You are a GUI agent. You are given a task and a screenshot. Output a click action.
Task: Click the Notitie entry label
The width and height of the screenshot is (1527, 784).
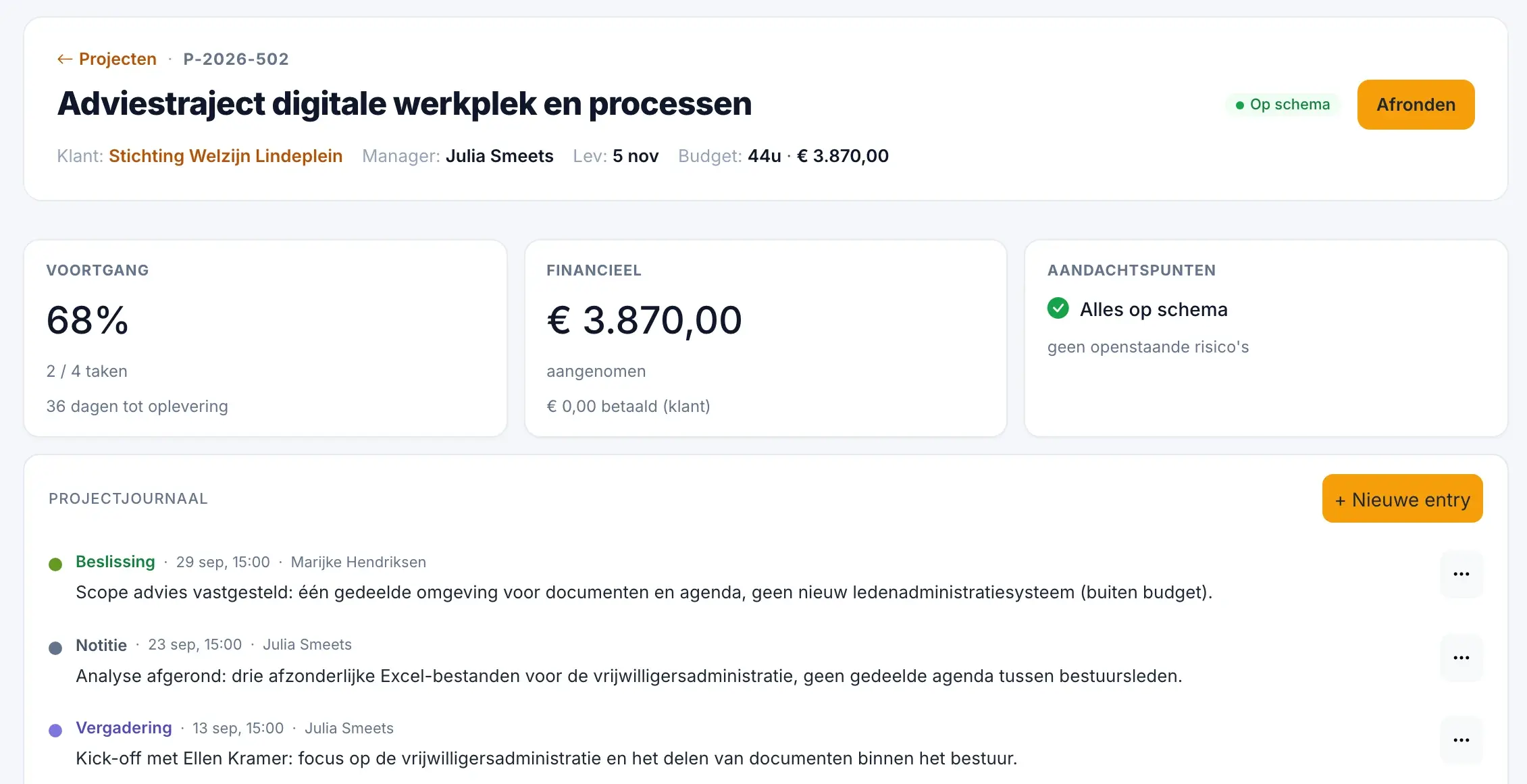tap(101, 646)
